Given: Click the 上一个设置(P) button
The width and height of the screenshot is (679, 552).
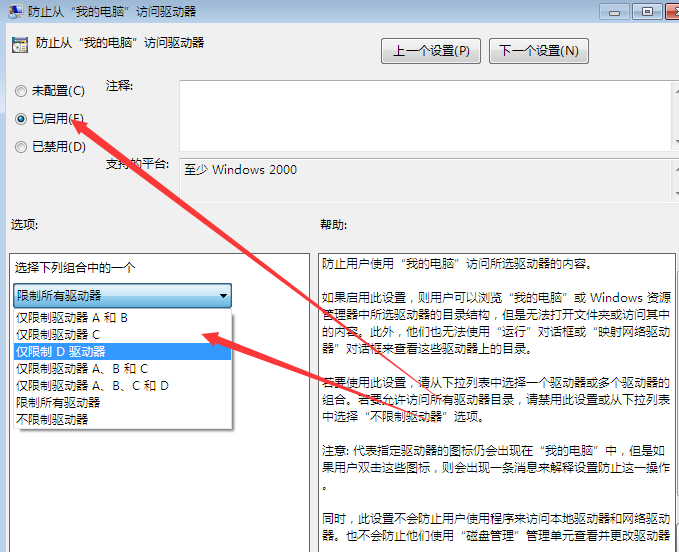Looking at the screenshot, I should pos(431,51).
